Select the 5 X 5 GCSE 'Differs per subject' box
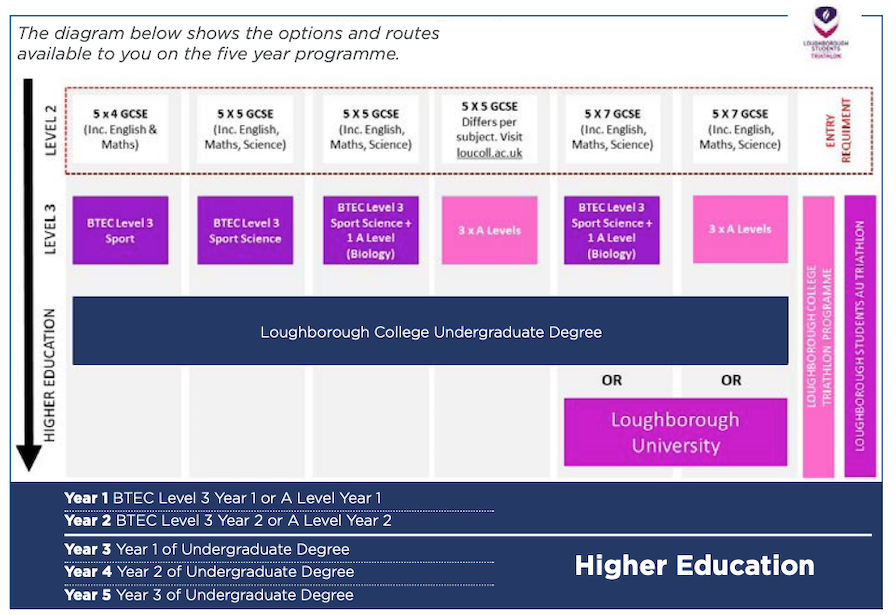The image size is (896, 615). 489,129
